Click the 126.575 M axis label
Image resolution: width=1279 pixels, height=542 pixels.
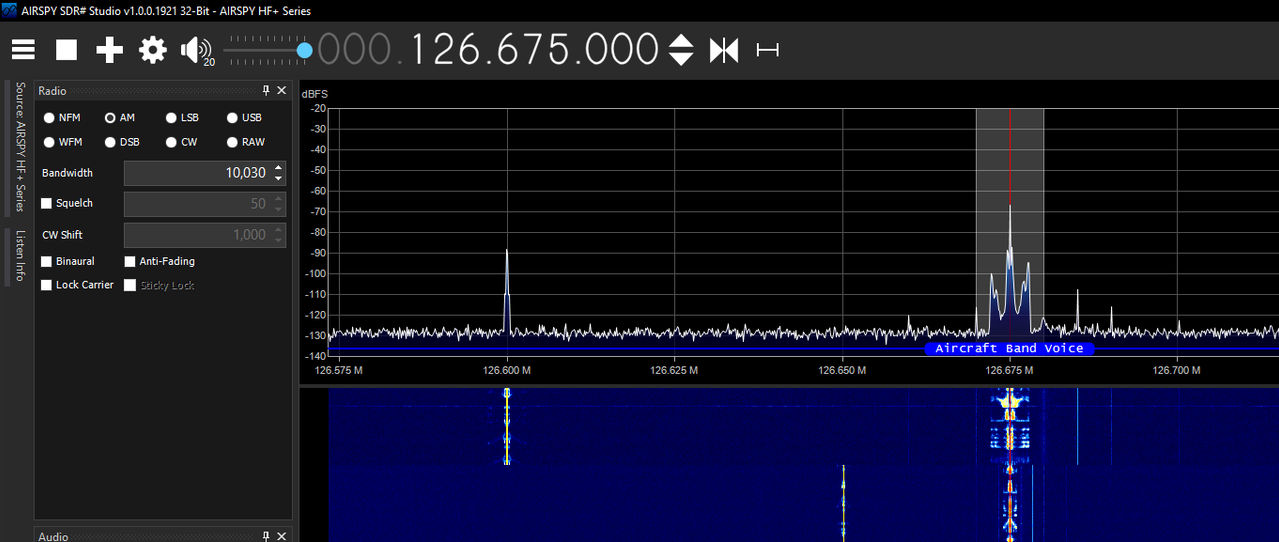tap(339, 370)
